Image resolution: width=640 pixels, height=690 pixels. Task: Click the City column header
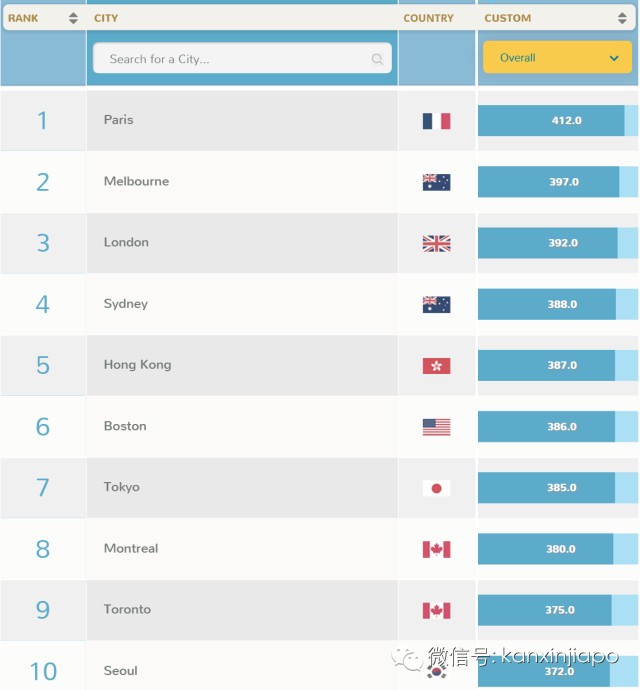[x=106, y=18]
